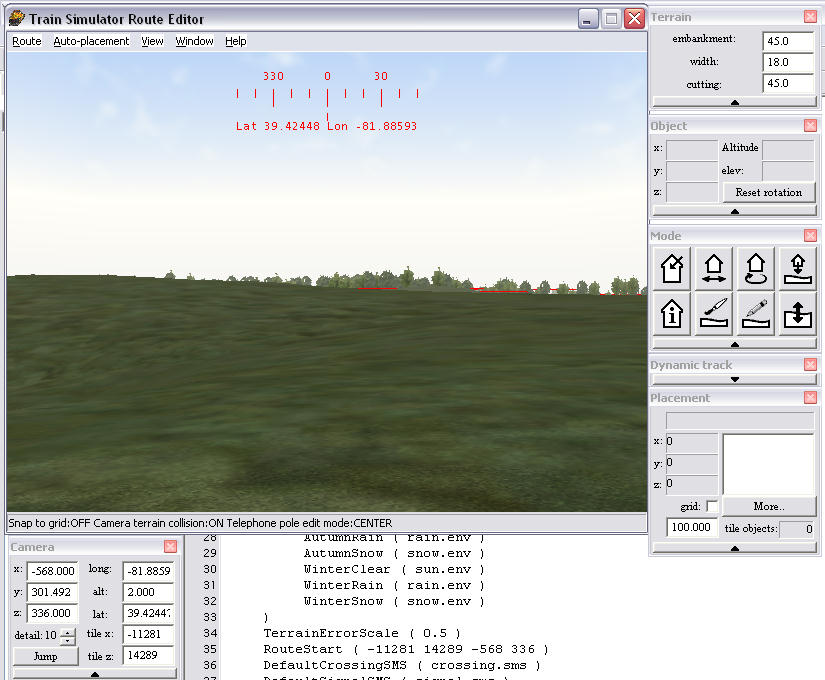
Task: Click the 'TerrainErrorScale' line in the text editor
Action: click(362, 633)
